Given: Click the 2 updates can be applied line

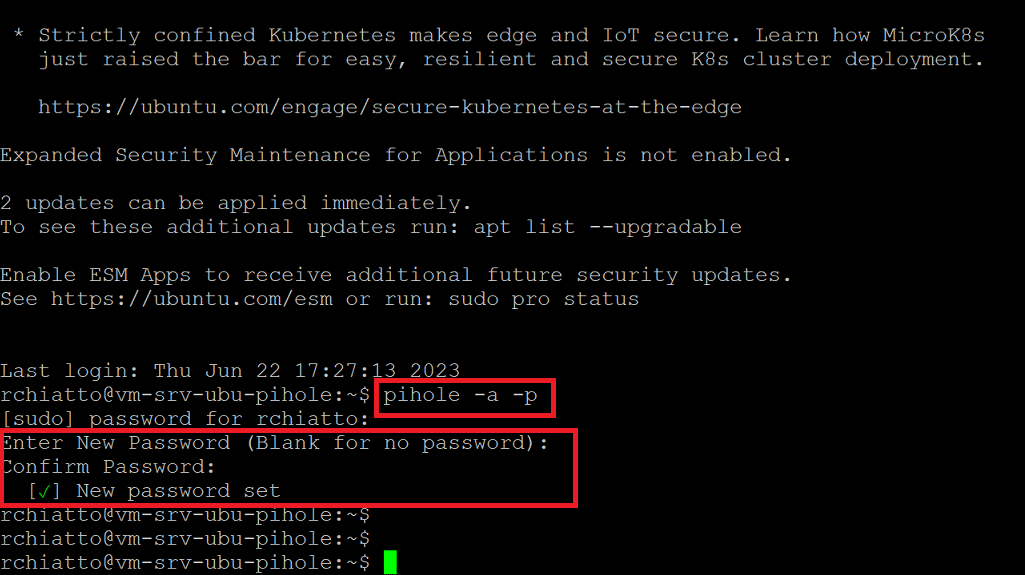Looking at the screenshot, I should [235, 203].
